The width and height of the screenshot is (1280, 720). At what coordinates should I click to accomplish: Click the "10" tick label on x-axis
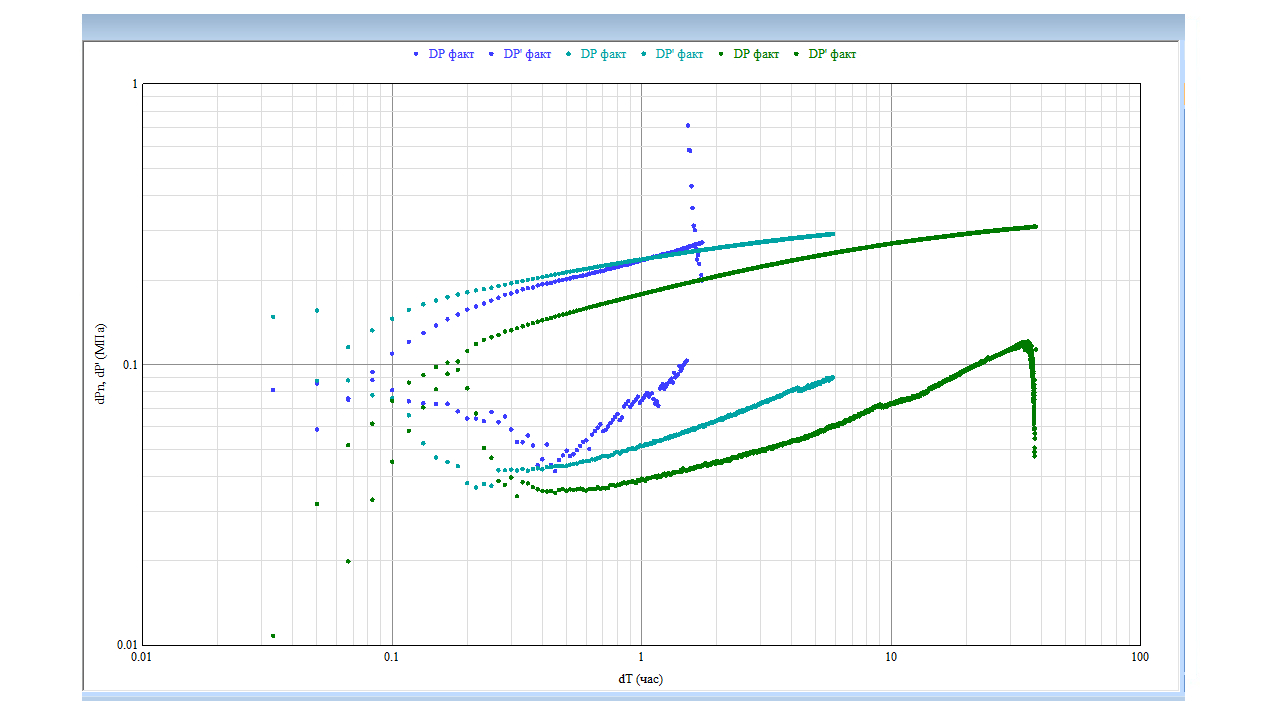click(x=890, y=657)
